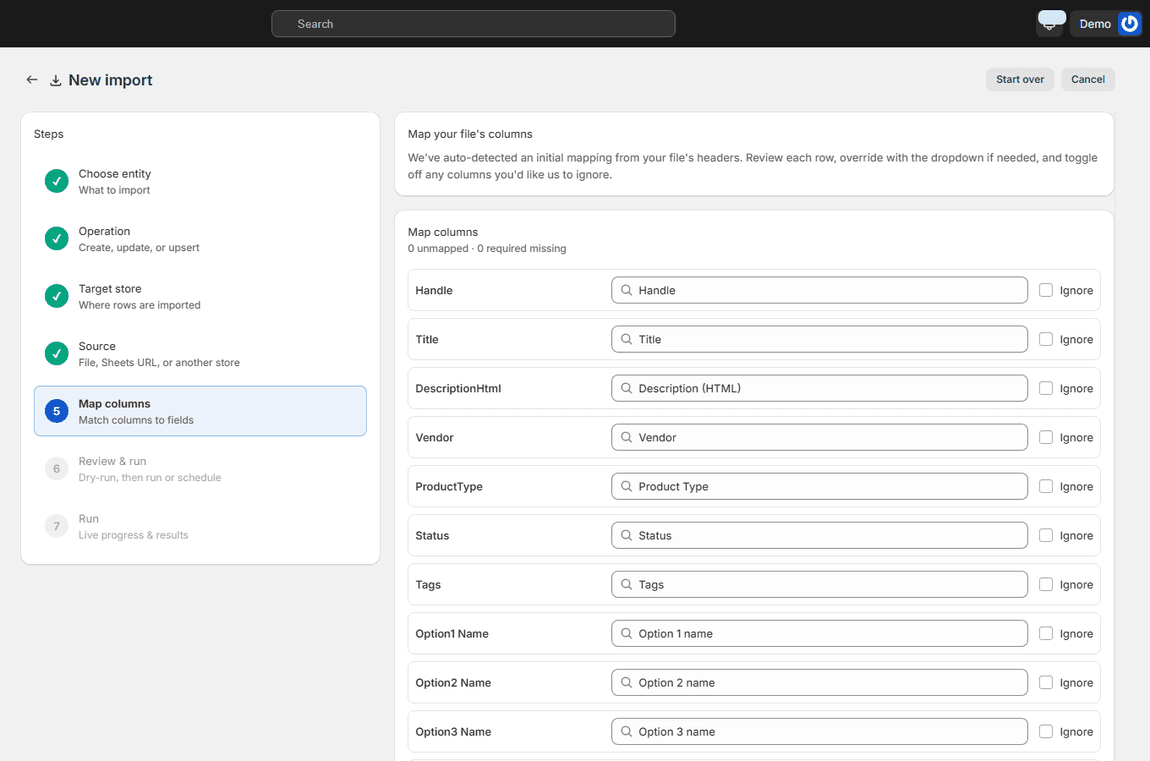
Task: Open the Tags field mapping dropdown
Action: (x=819, y=584)
